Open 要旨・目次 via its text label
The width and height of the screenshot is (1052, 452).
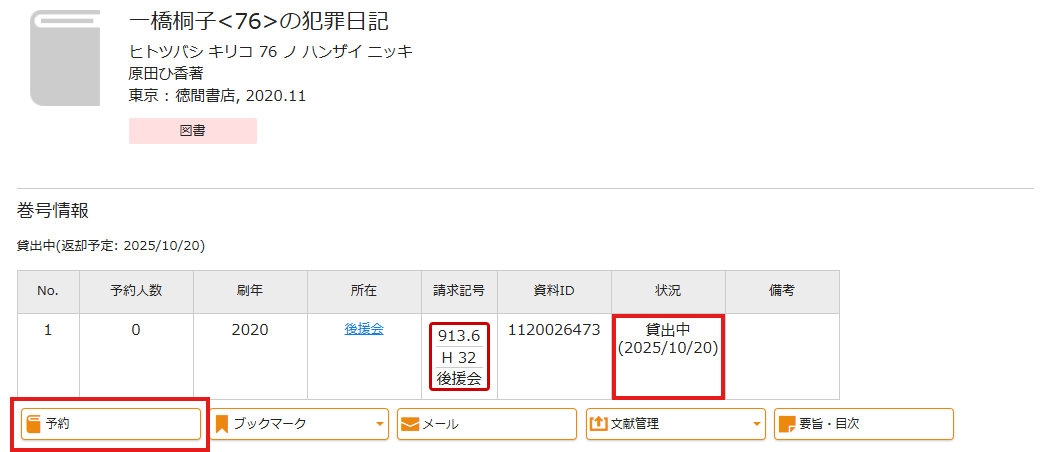tap(831, 424)
